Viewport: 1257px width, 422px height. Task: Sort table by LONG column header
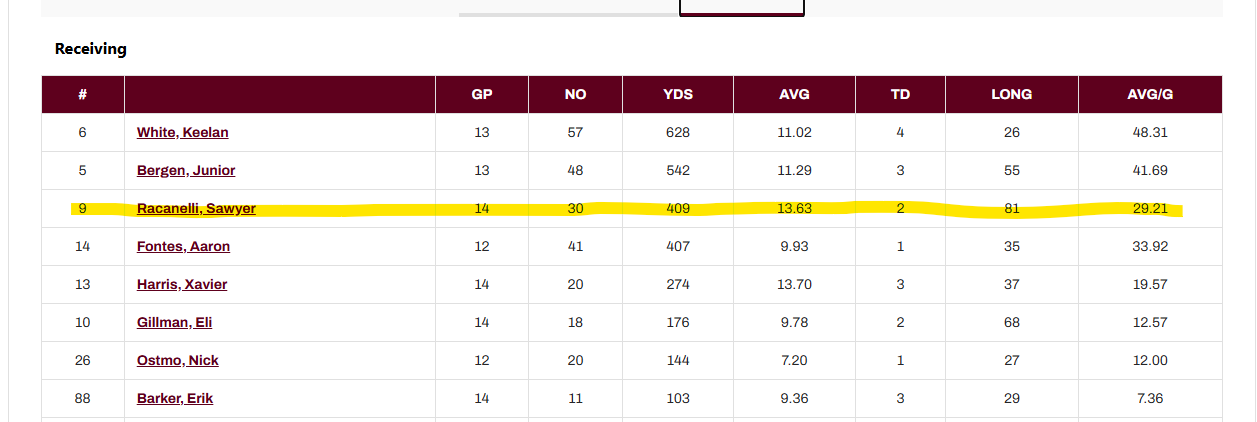(x=1011, y=95)
